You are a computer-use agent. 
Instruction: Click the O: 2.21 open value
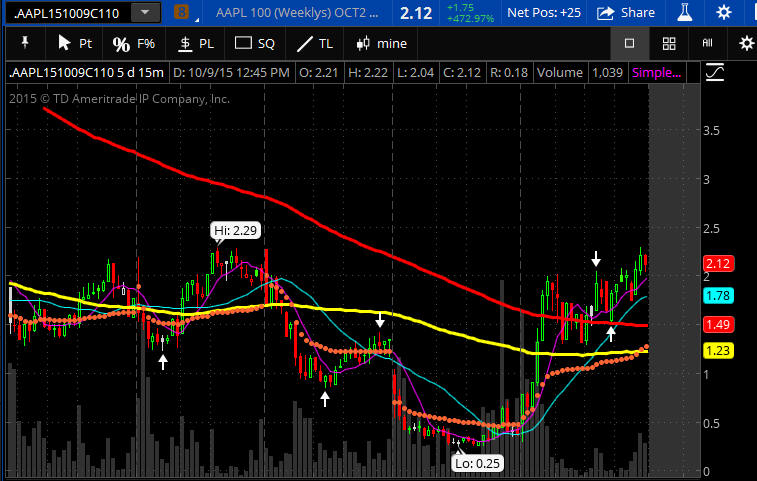coord(319,73)
